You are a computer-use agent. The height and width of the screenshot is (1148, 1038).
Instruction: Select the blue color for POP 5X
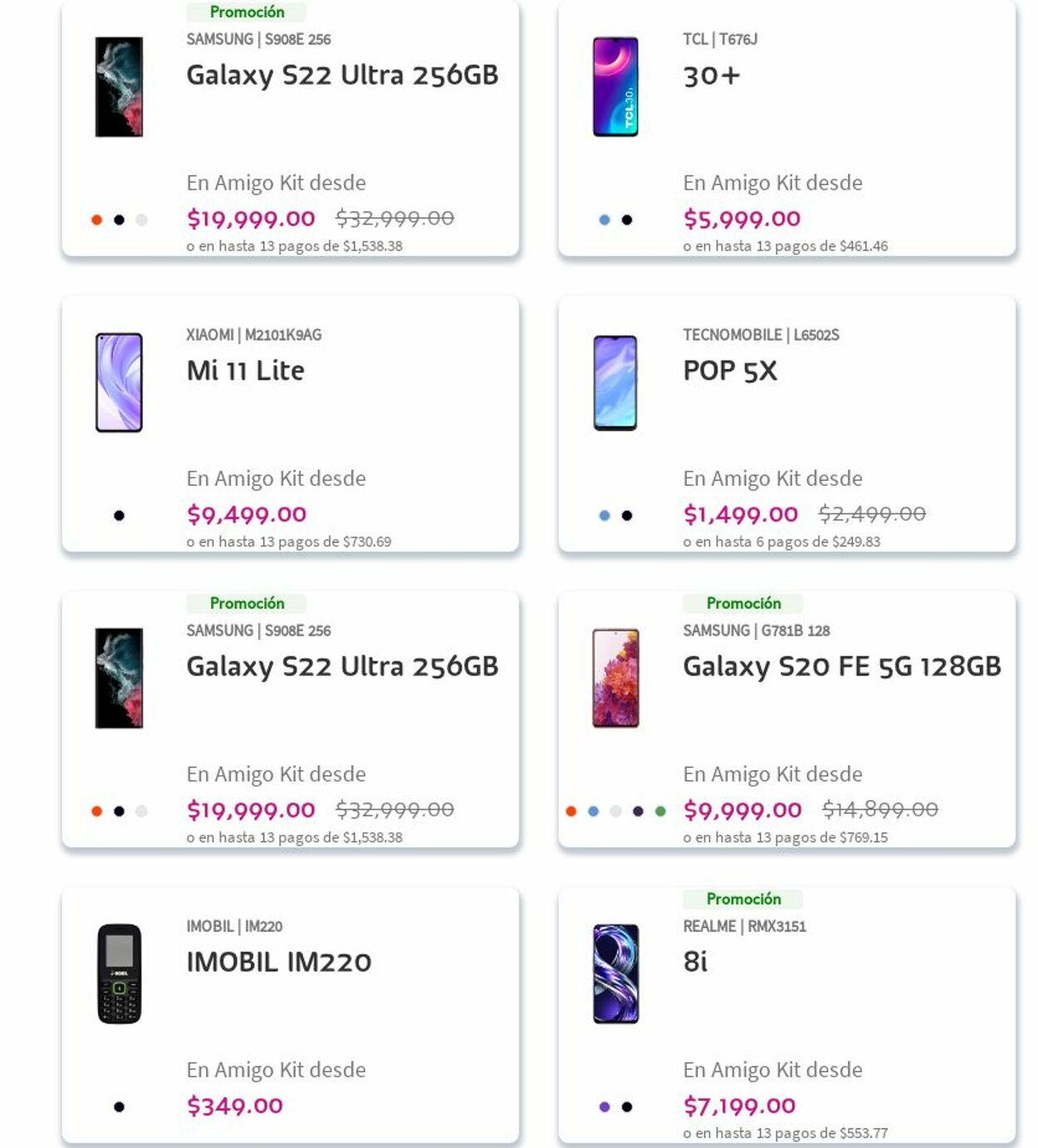(x=605, y=516)
